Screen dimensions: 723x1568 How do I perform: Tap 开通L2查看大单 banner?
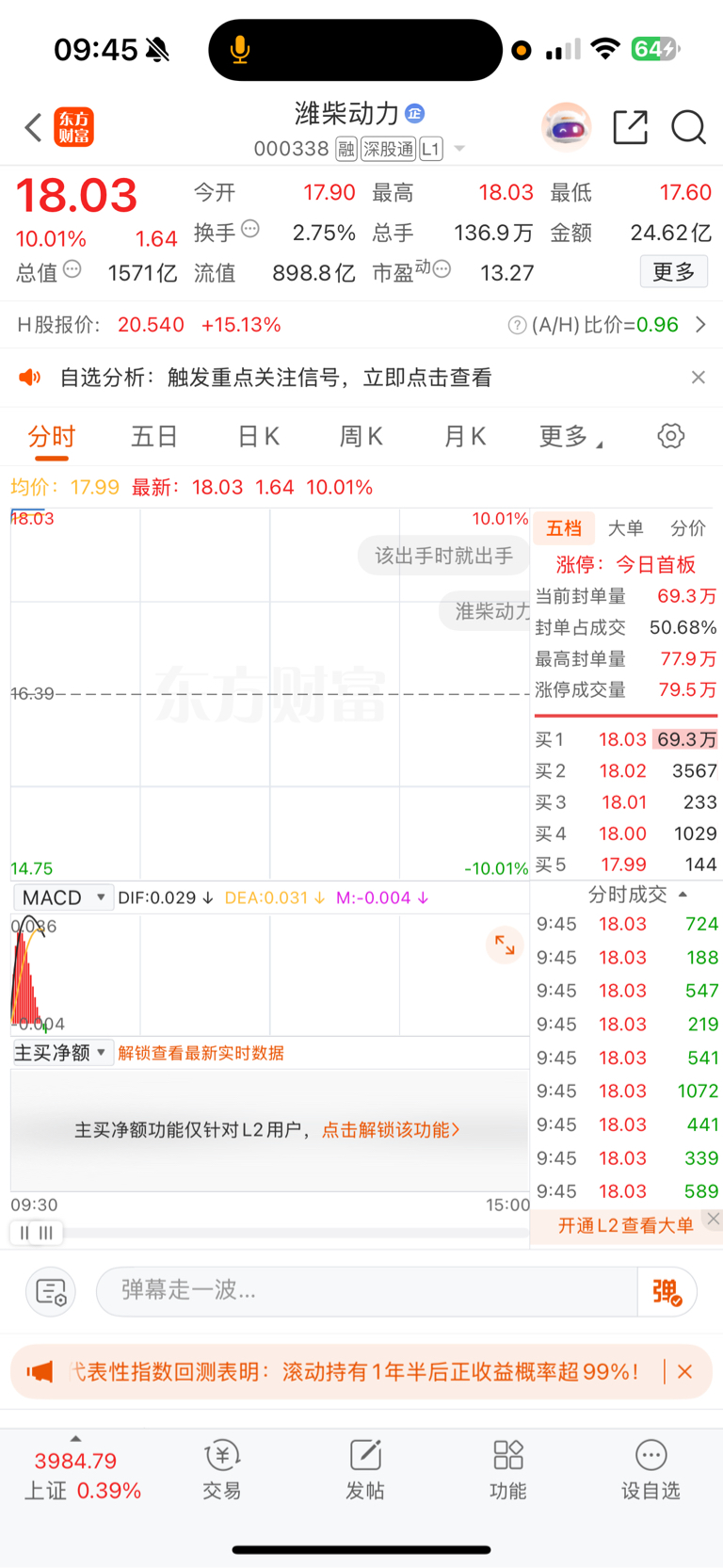625,1225
